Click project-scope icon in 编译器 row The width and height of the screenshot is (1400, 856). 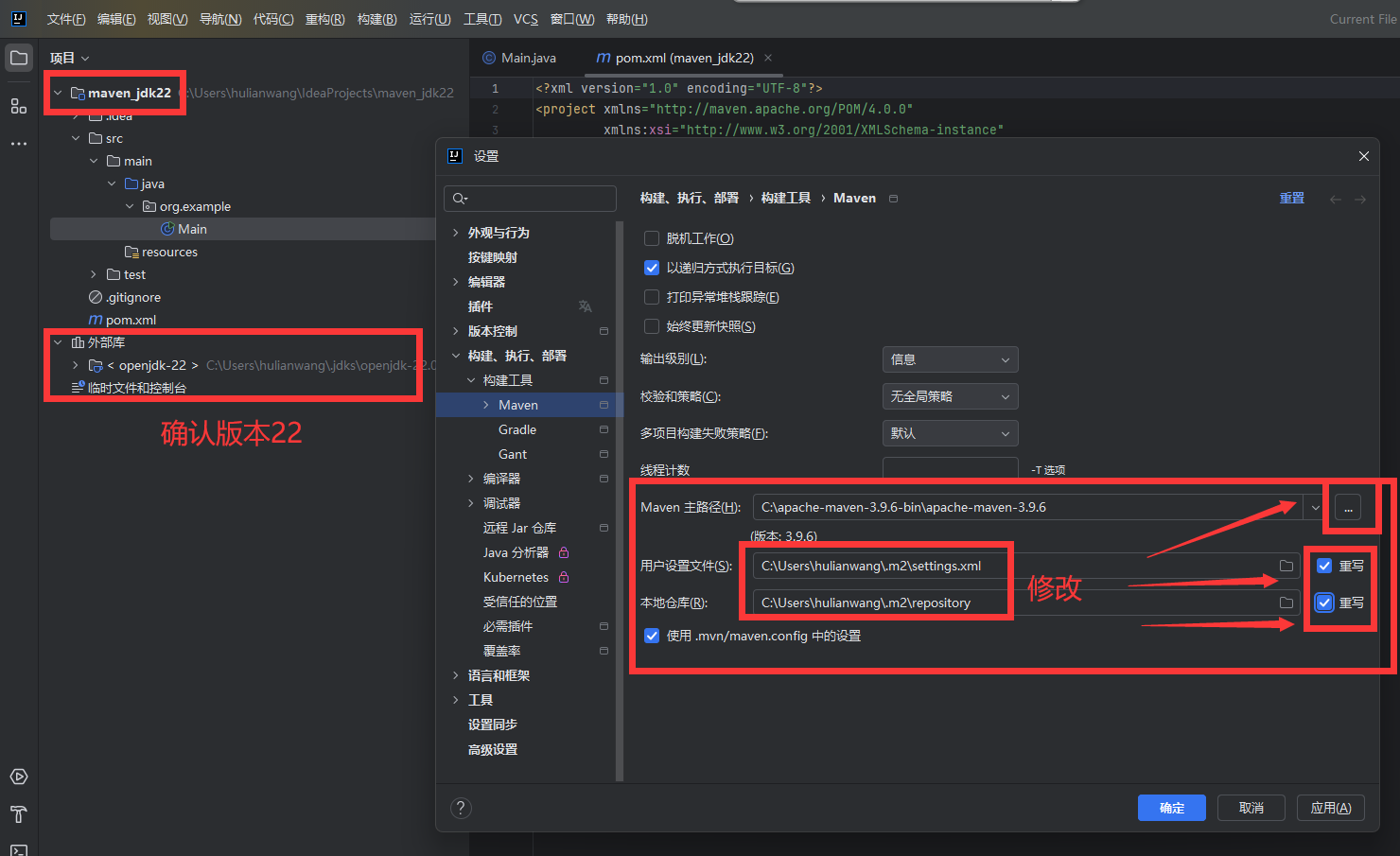(604, 479)
